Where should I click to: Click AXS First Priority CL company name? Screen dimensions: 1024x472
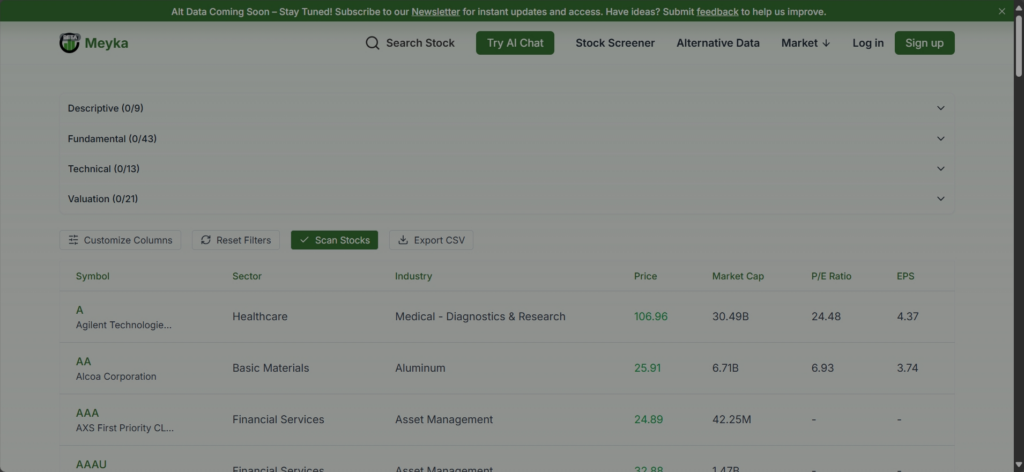pyautogui.click(x=125, y=428)
